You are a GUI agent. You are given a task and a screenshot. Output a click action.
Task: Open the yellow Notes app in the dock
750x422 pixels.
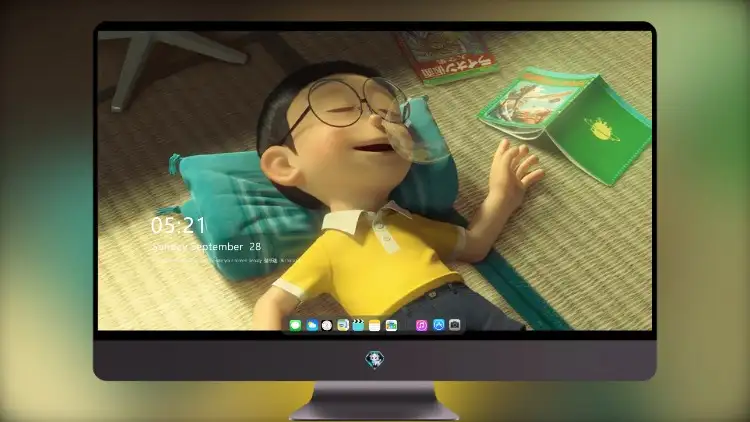(375, 325)
